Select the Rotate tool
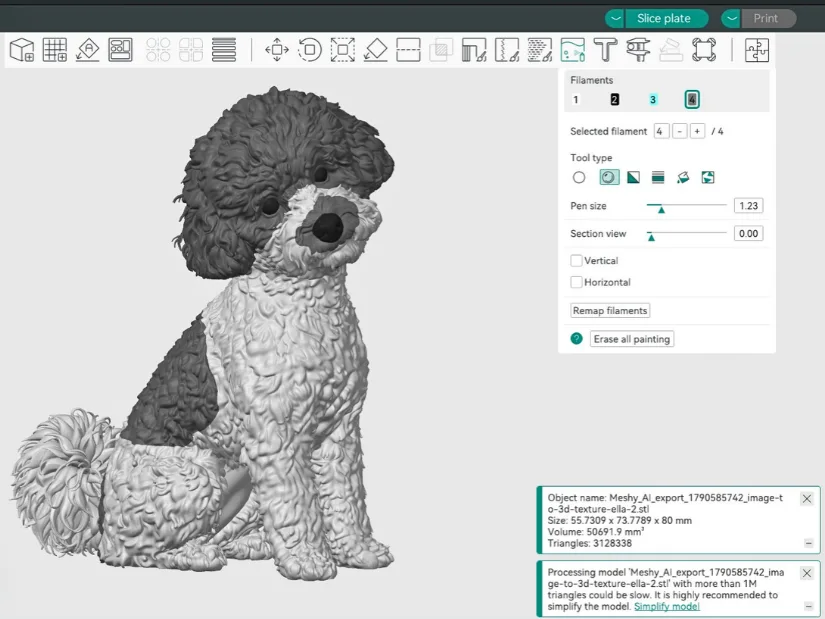This screenshot has width=825, height=619. click(309, 49)
